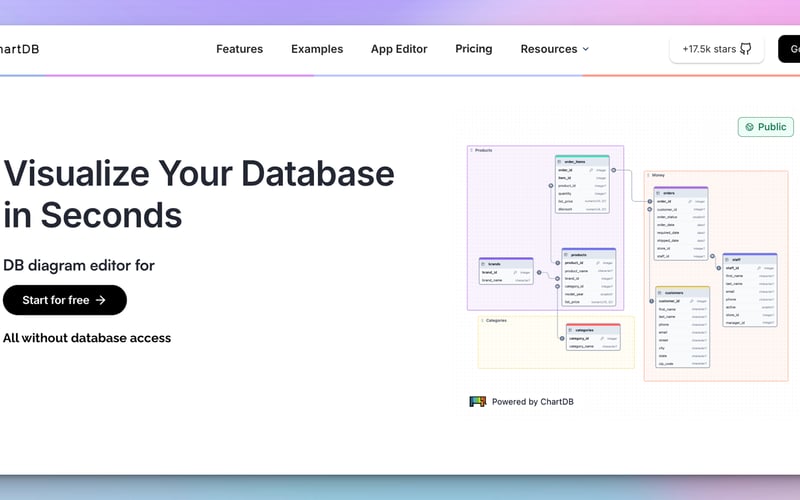Click the brands table header
The width and height of the screenshot is (800, 500).
click(x=506, y=264)
